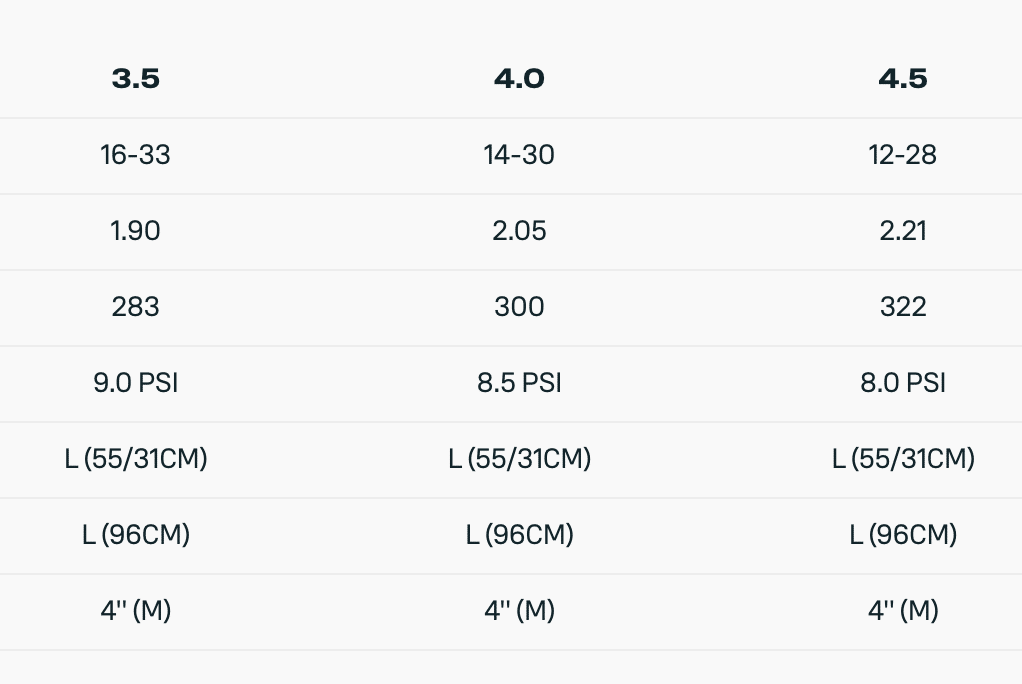Select L (96CM) in the 4.0 column

(x=519, y=535)
